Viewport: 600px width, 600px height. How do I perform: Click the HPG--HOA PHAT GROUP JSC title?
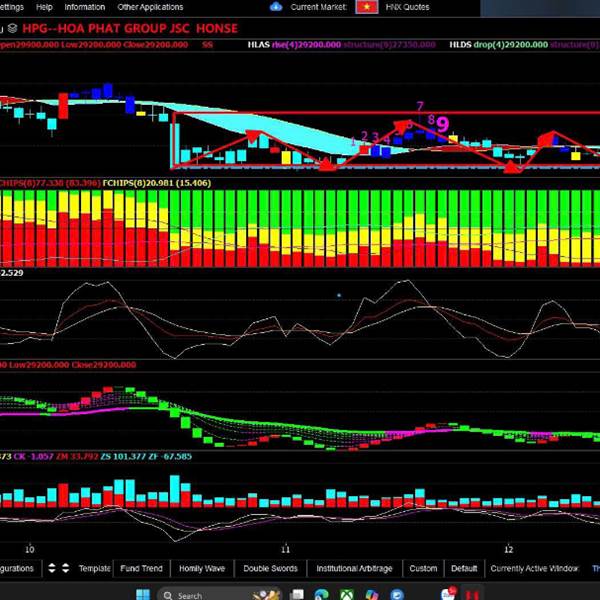click(x=130, y=28)
